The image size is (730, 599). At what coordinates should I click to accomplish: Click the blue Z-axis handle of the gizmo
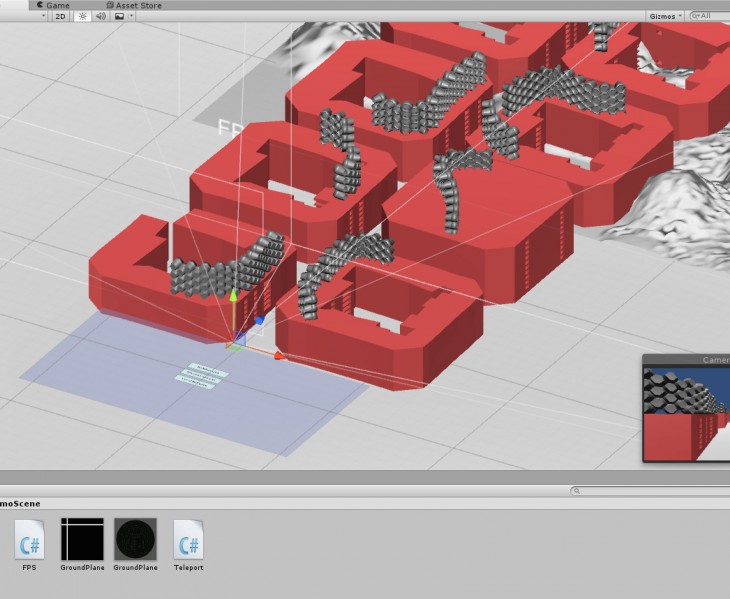tap(259, 322)
